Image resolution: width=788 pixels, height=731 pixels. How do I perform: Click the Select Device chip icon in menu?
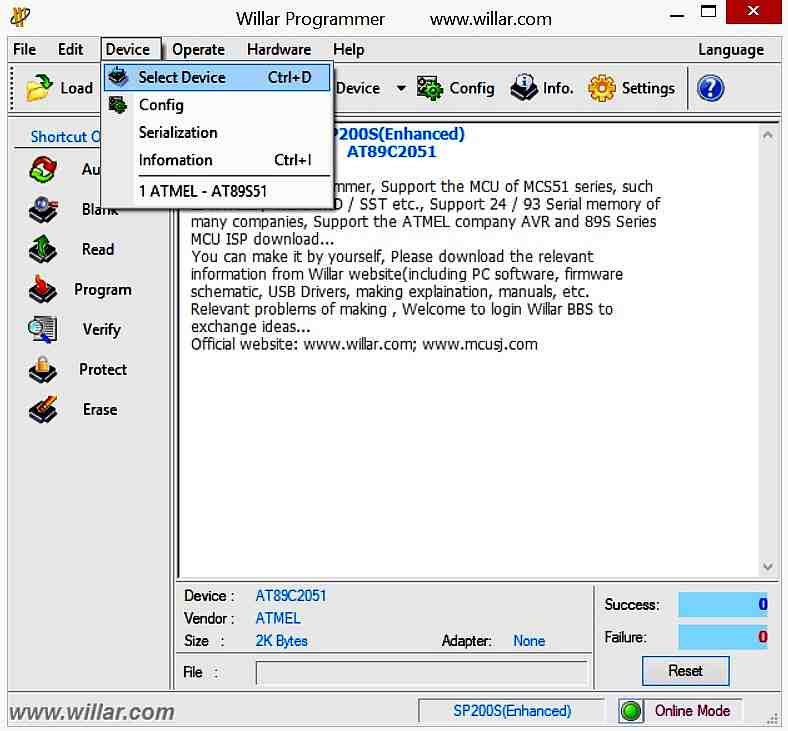(x=119, y=77)
